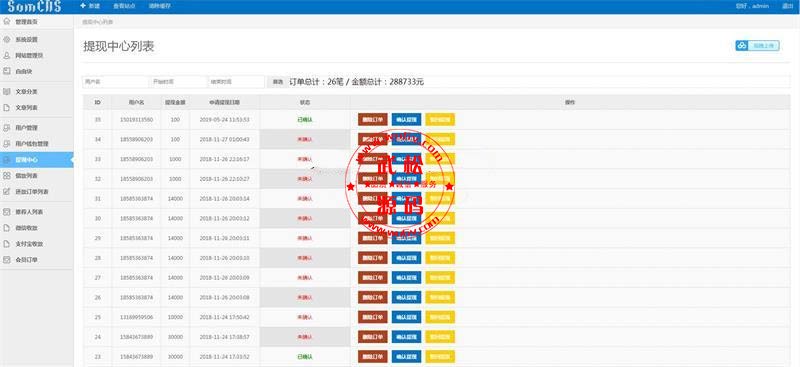Click yellow button in row ID 29
The image size is (800, 367).
click(x=440, y=238)
